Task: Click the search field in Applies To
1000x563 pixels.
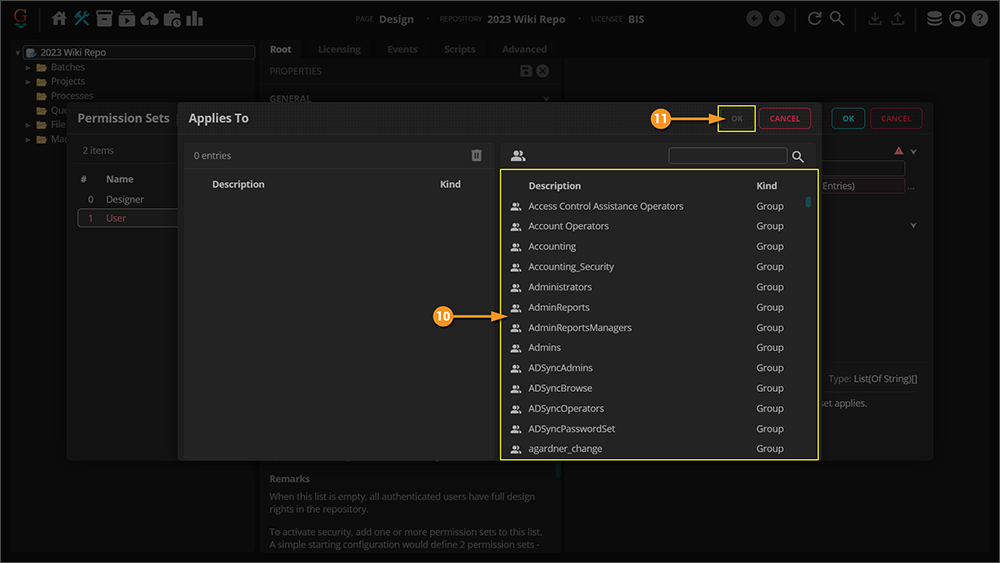Action: coord(727,156)
